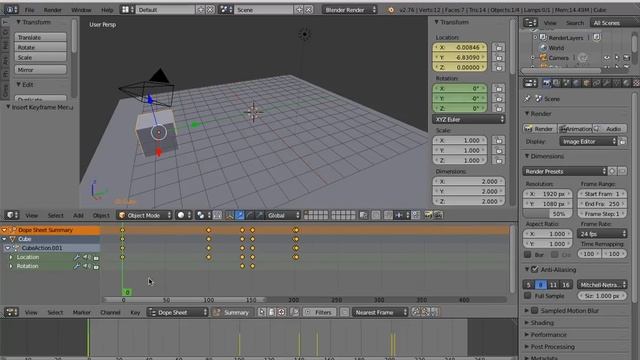Open the properties editor render tab icon
This screenshot has height=360, width=640.
[547, 83]
